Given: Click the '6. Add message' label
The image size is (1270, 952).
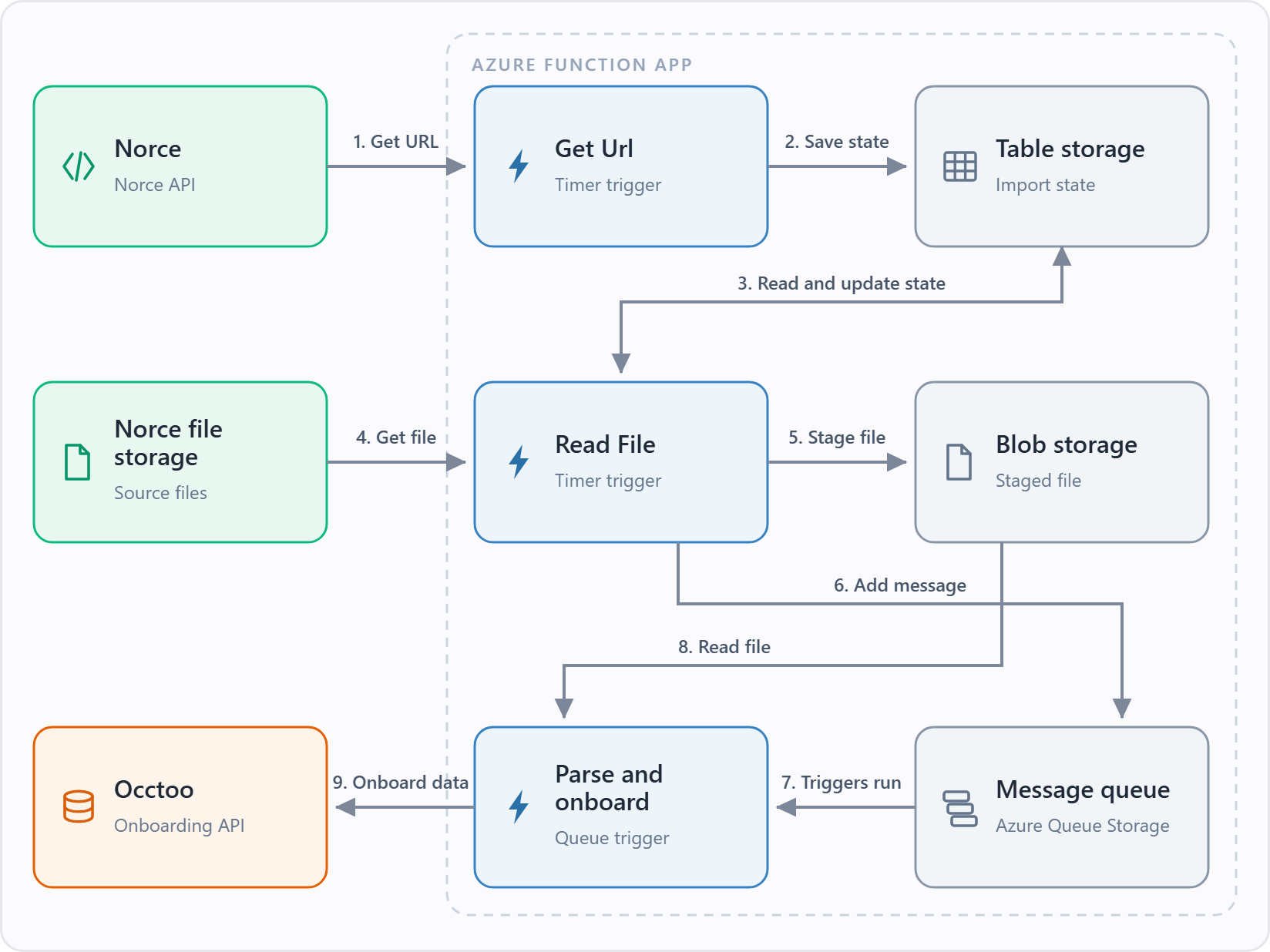Looking at the screenshot, I should tap(900, 585).
